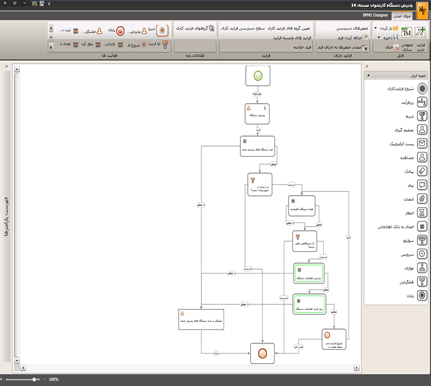Click the orange application logo button
Viewport: 431px width, 386px height.
click(422, 11)
